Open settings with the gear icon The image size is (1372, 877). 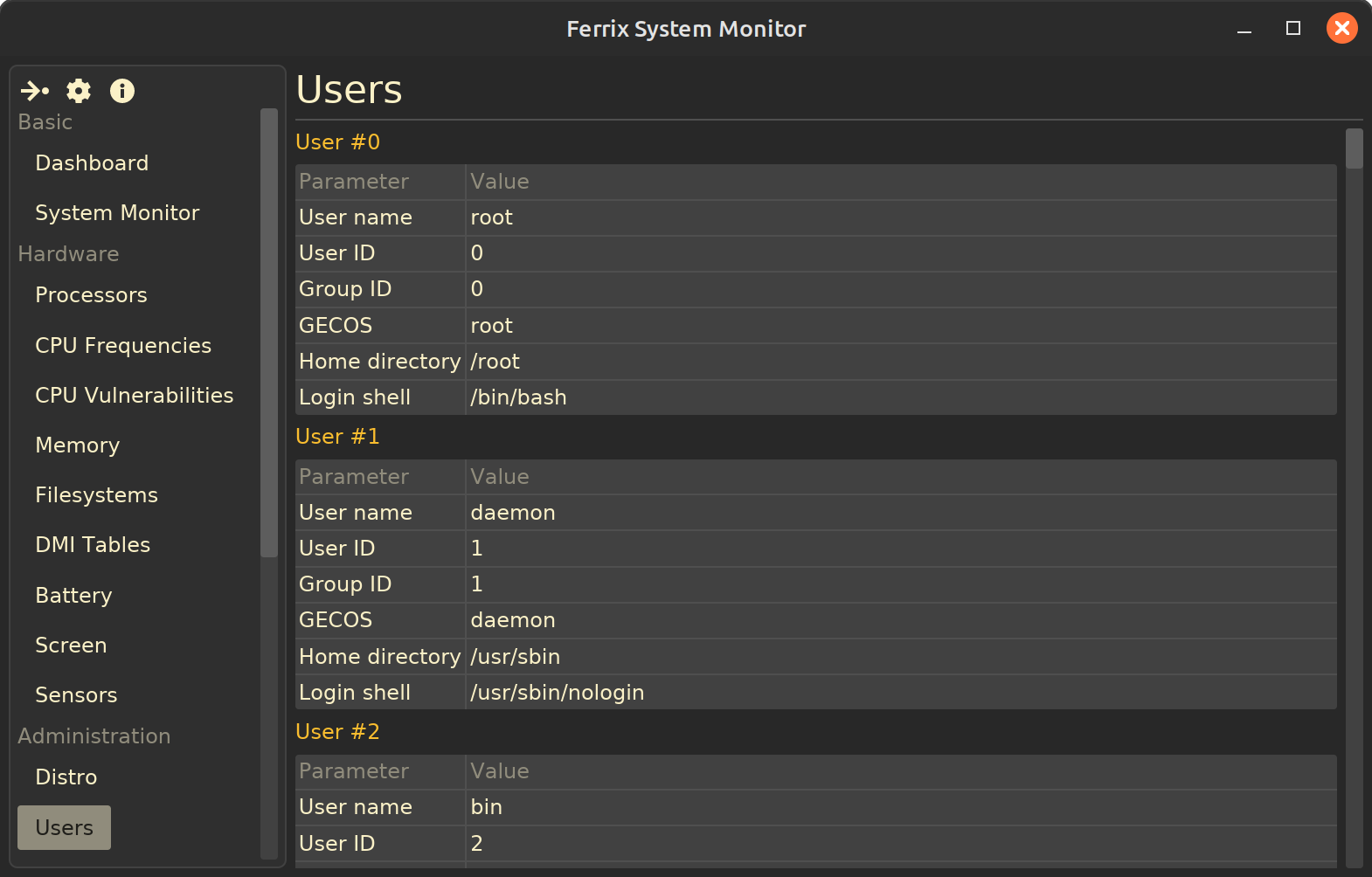pyautogui.click(x=79, y=91)
